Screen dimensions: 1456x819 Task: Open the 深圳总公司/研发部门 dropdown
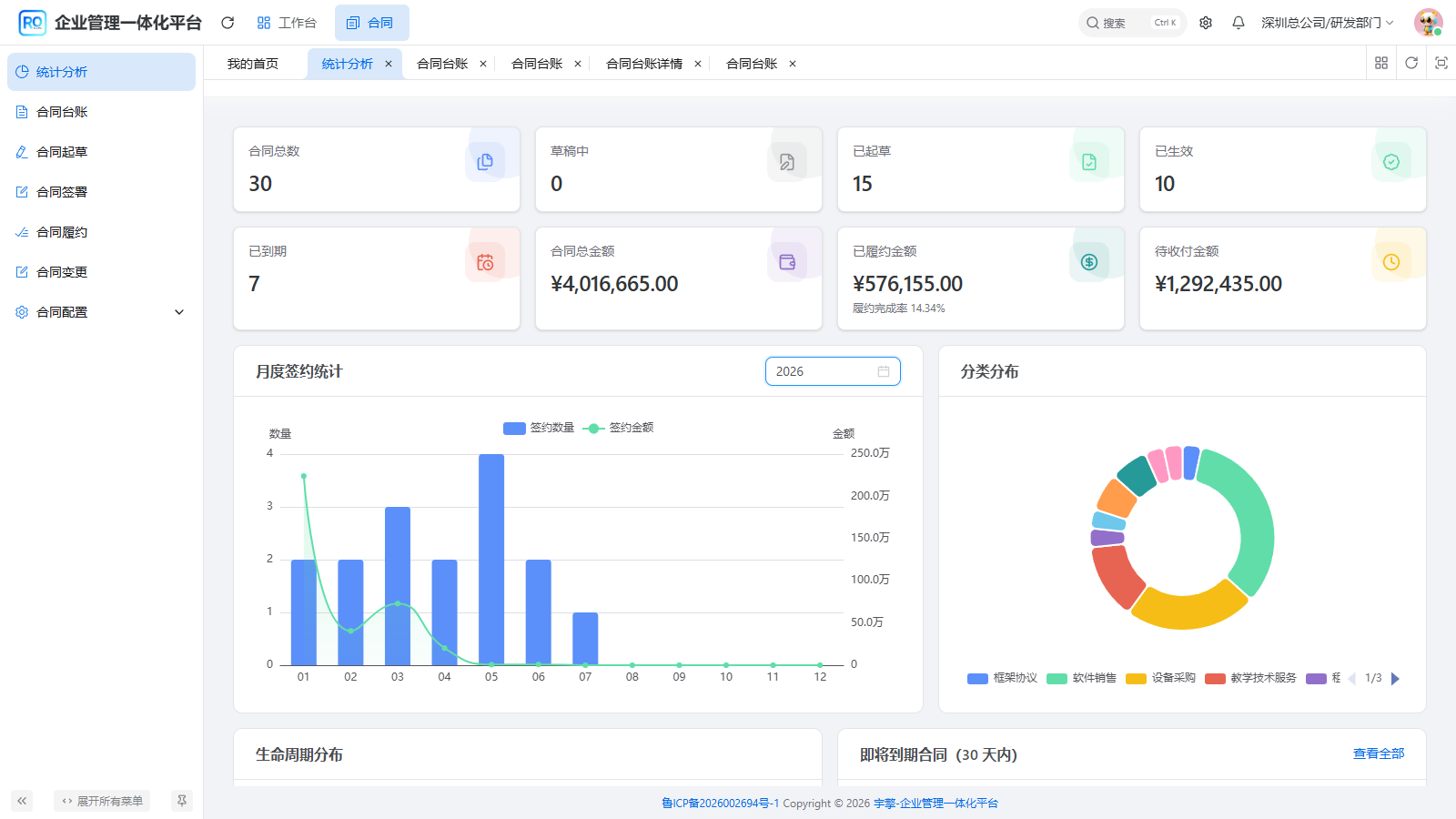click(x=1327, y=23)
